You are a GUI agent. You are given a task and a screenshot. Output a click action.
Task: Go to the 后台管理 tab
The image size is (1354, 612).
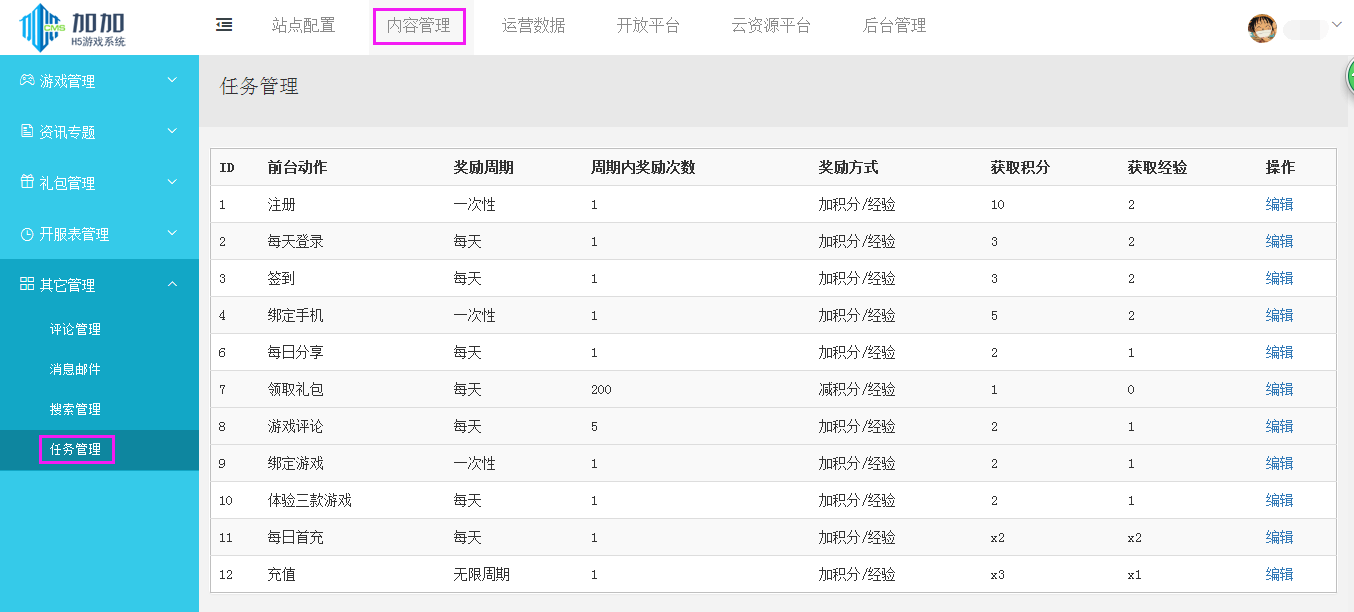pyautogui.click(x=894, y=26)
